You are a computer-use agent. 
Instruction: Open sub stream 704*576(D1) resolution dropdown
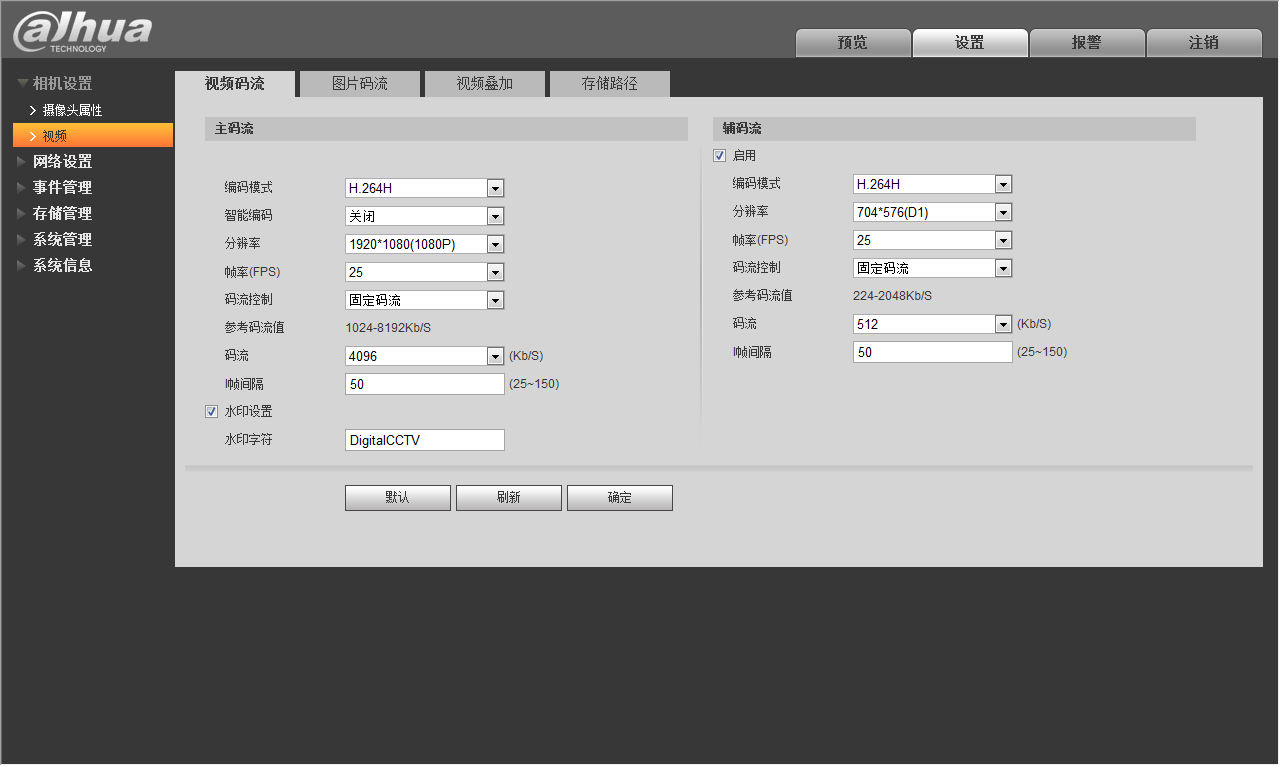(933, 212)
